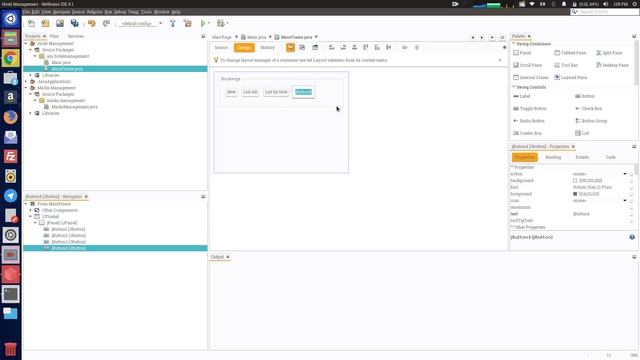Toggle horizontal resizability in designer toolbar
Viewport: 640px width, 360px height.
(404, 47)
